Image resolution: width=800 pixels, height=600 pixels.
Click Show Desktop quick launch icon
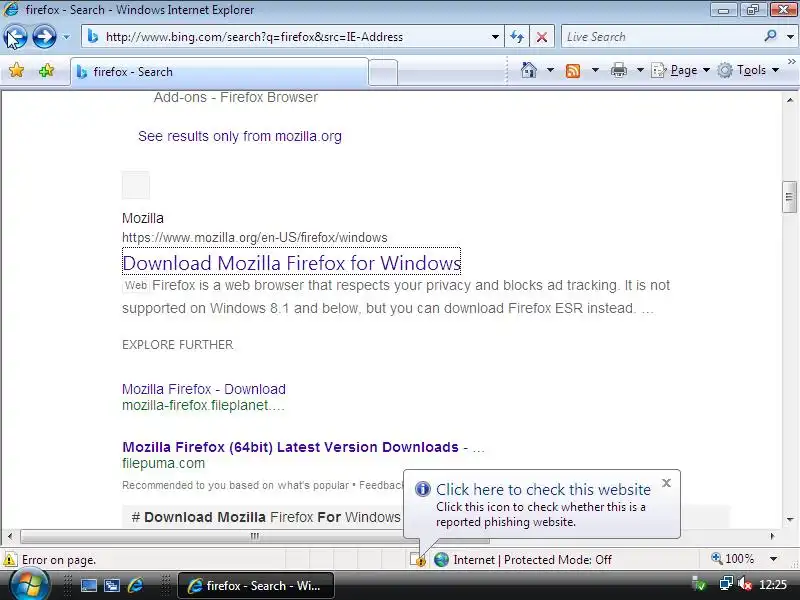[x=89, y=586]
